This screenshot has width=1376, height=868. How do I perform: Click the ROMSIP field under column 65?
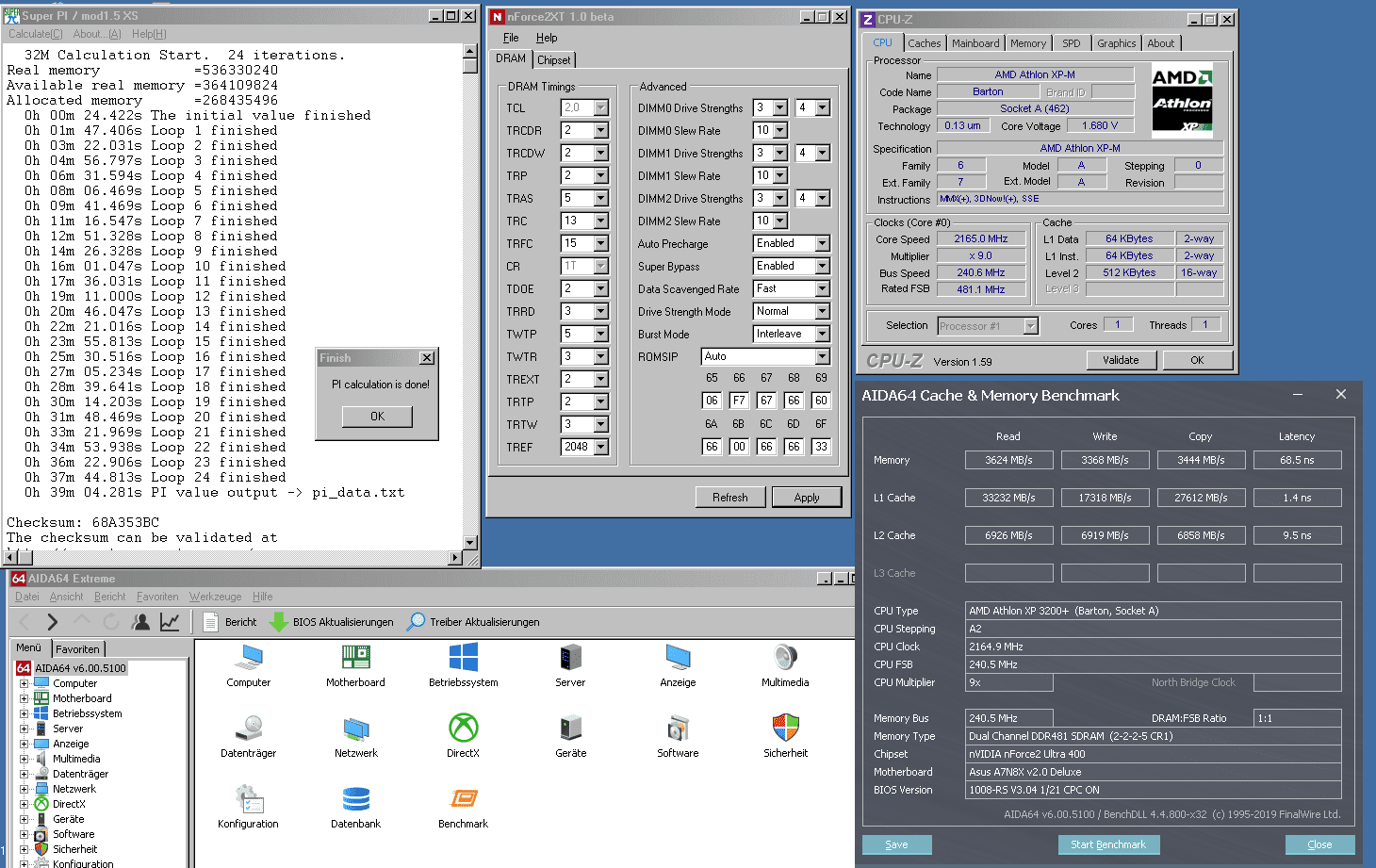click(712, 401)
